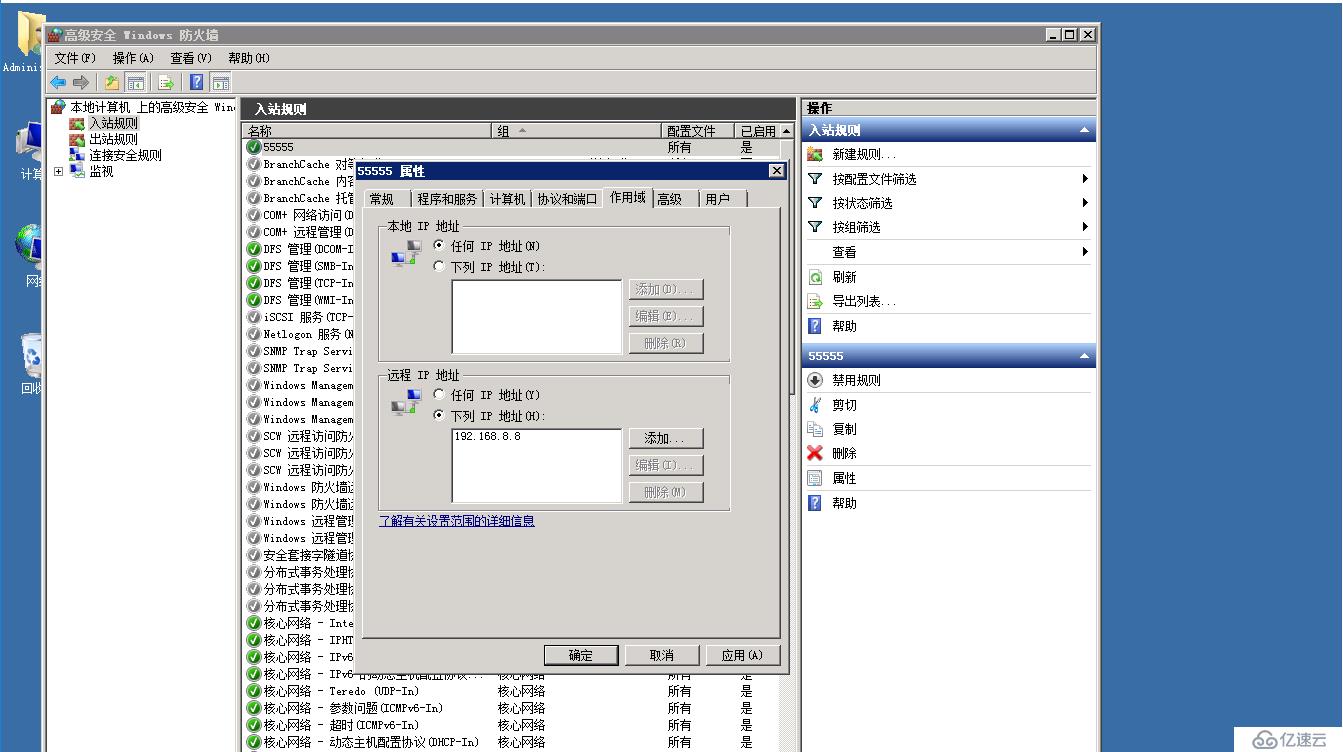This screenshot has width=1343, height=752.
Task: Close the 55555 属性 dialog
Action: click(x=776, y=171)
